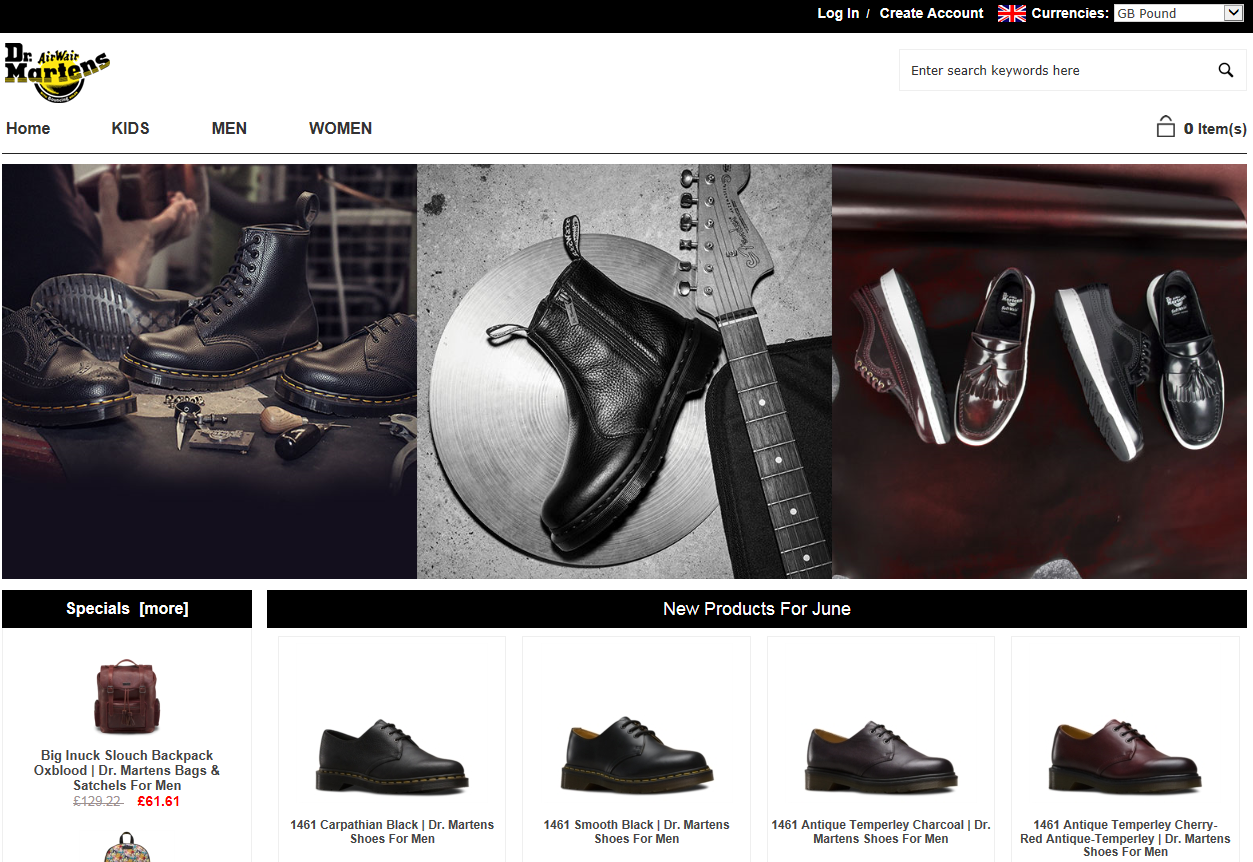Screen dimensions: 1253x862
Task: Click the tassel loafers banner image
Action: click(x=1040, y=371)
